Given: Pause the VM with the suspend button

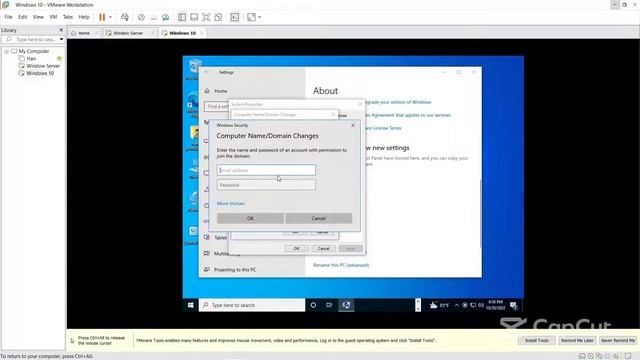Looking at the screenshot, I should (x=102, y=17).
